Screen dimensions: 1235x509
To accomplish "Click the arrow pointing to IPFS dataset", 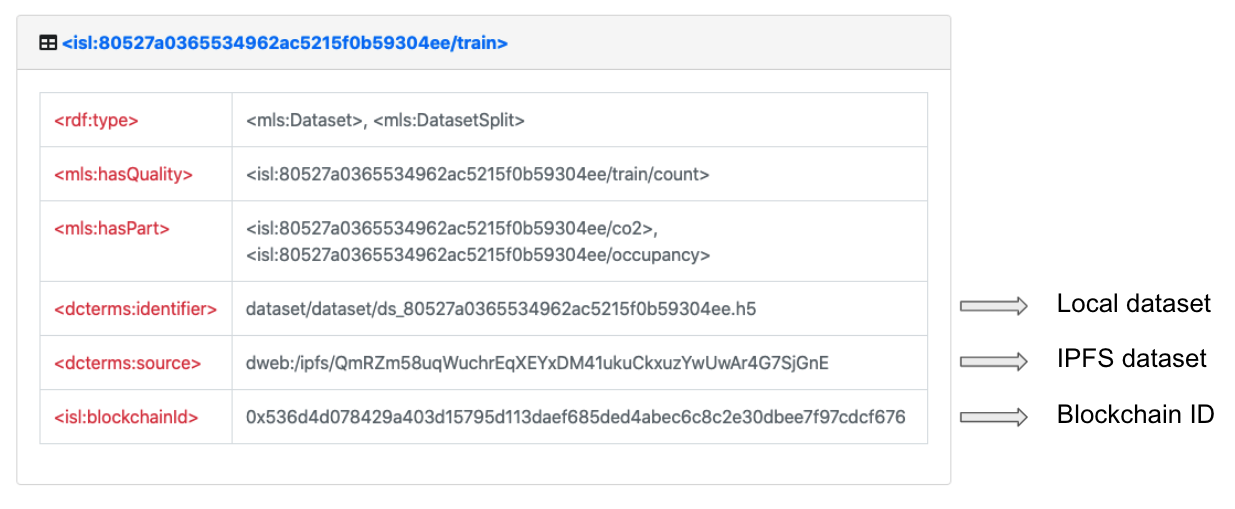I will pos(994,360).
